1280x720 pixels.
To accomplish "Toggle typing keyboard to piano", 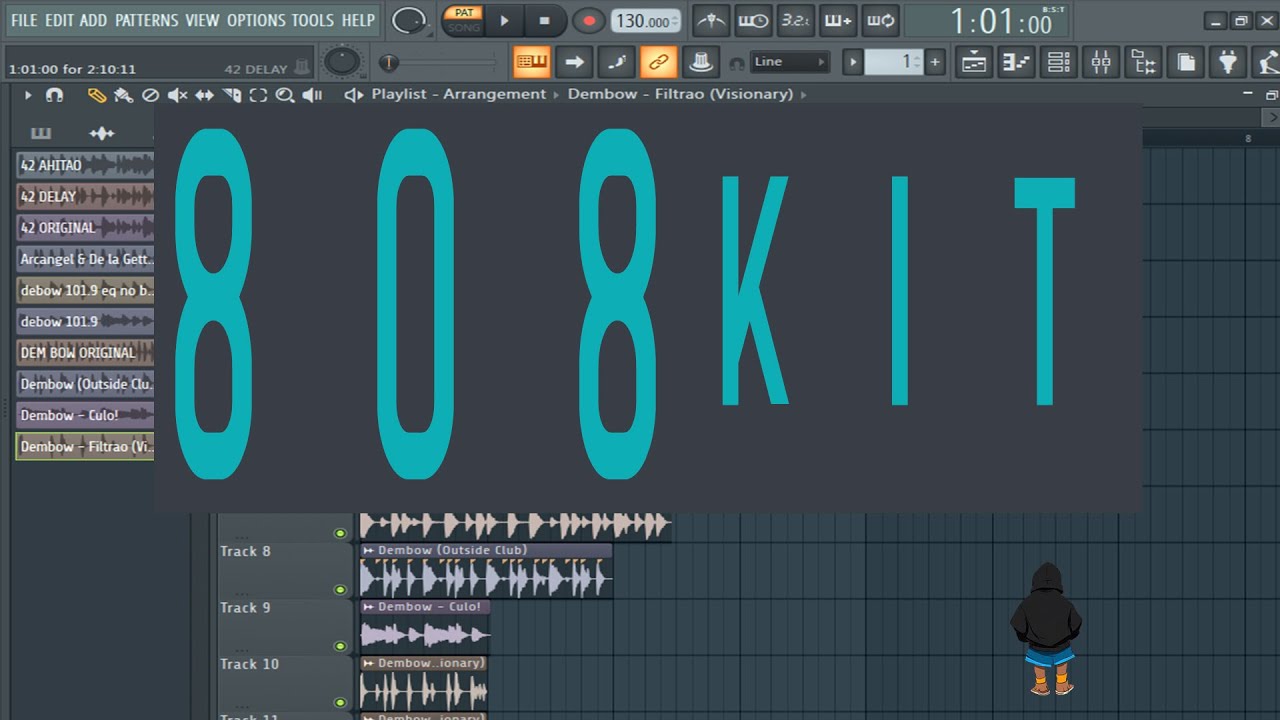I will click(x=532, y=62).
